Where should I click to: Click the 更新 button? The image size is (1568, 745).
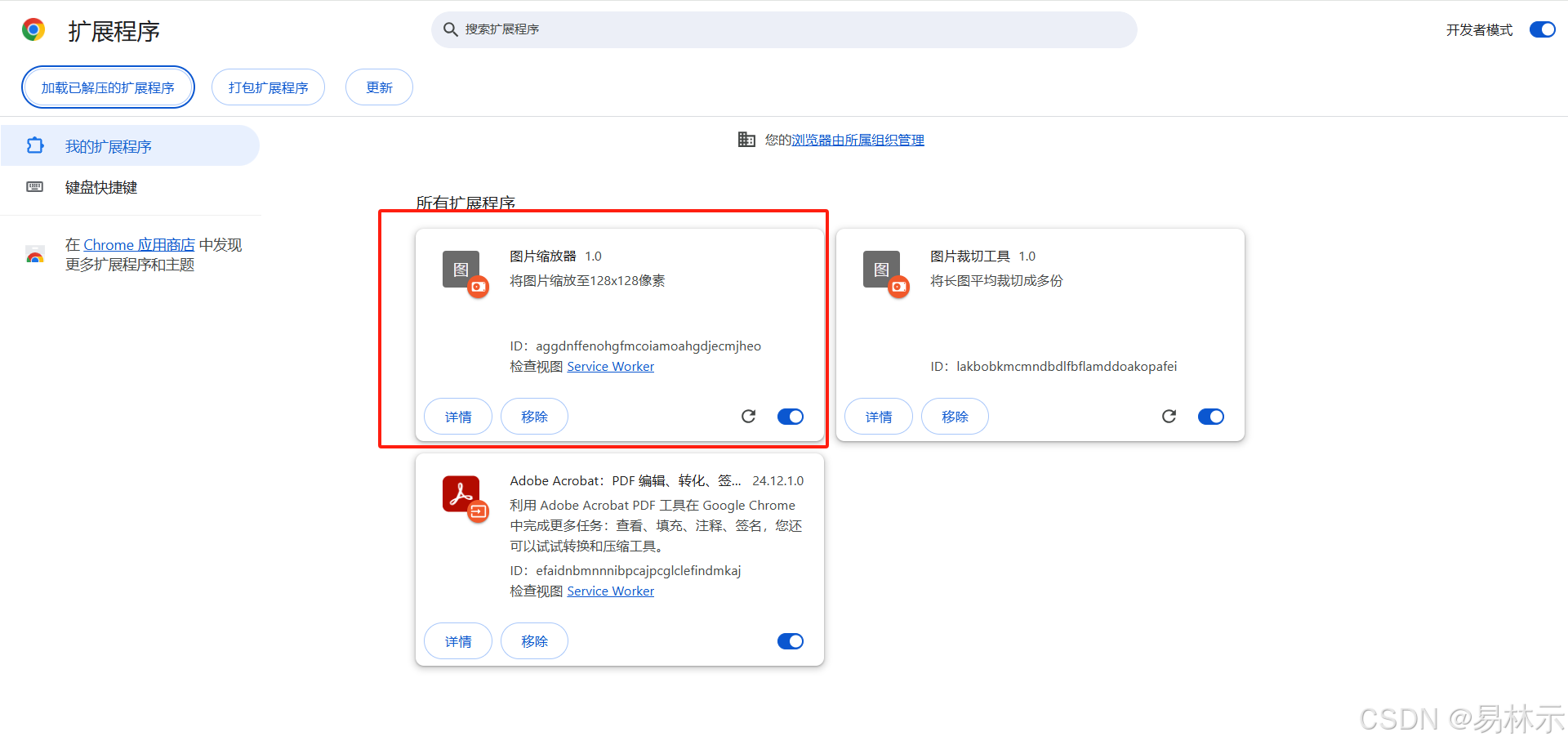[x=379, y=87]
